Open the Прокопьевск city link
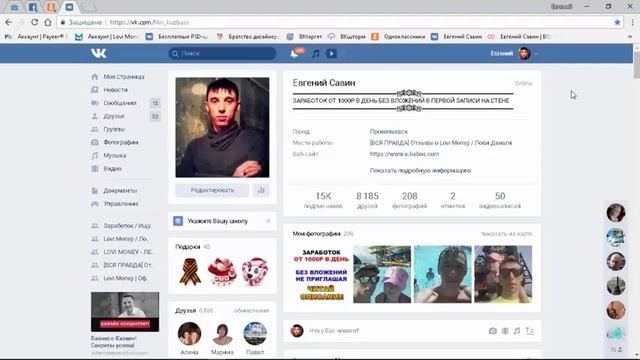The width and height of the screenshot is (640, 360). pos(389,131)
